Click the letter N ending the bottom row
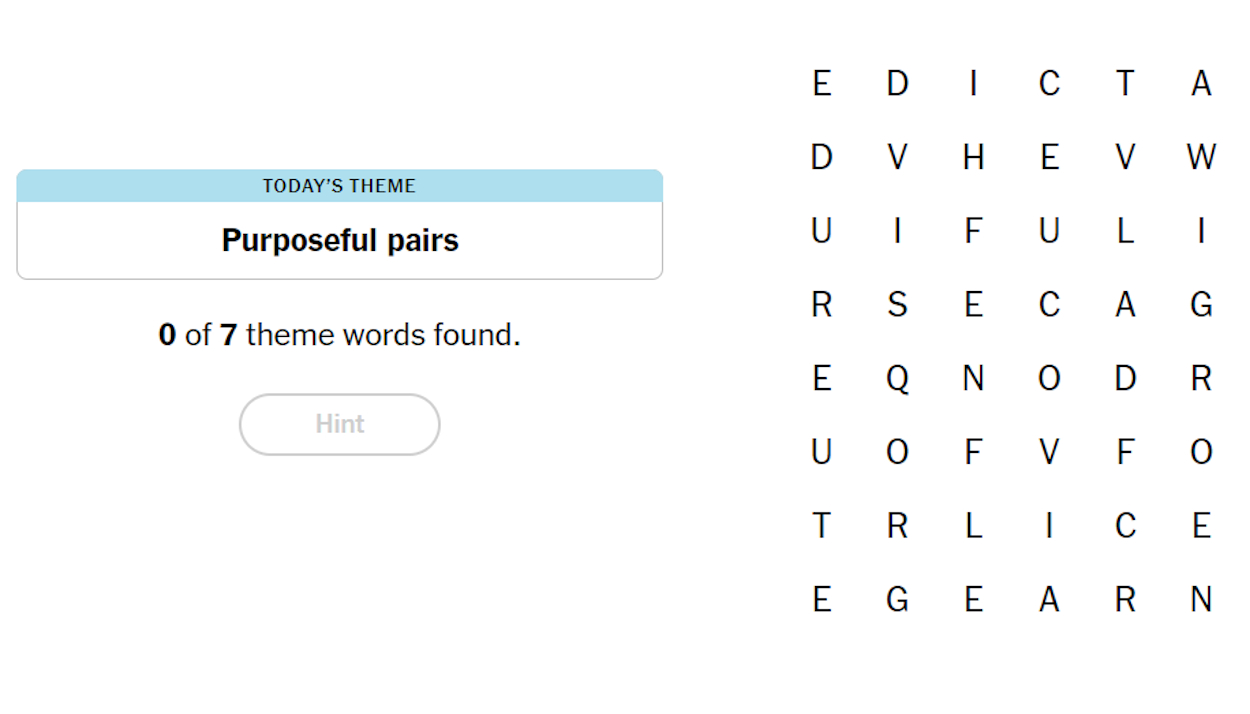The image size is (1250, 714). [x=1201, y=599]
